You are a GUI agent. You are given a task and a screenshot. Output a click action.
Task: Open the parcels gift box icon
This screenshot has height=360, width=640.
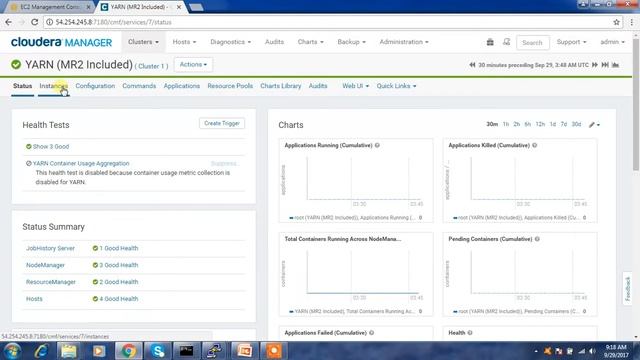pos(490,42)
